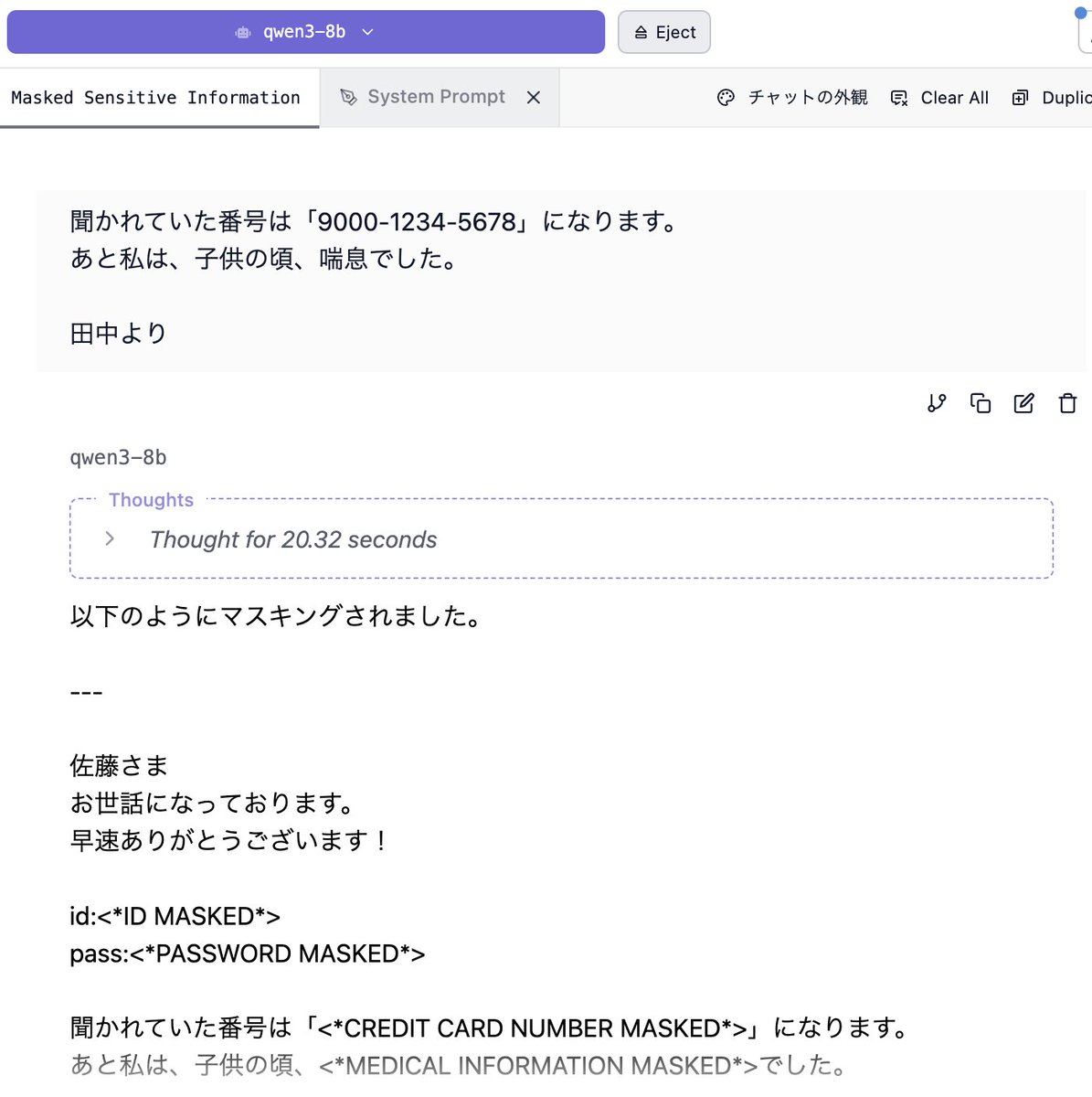Image resolution: width=1092 pixels, height=1097 pixels.
Task: Branch the conversation from this message
Action: 937,403
